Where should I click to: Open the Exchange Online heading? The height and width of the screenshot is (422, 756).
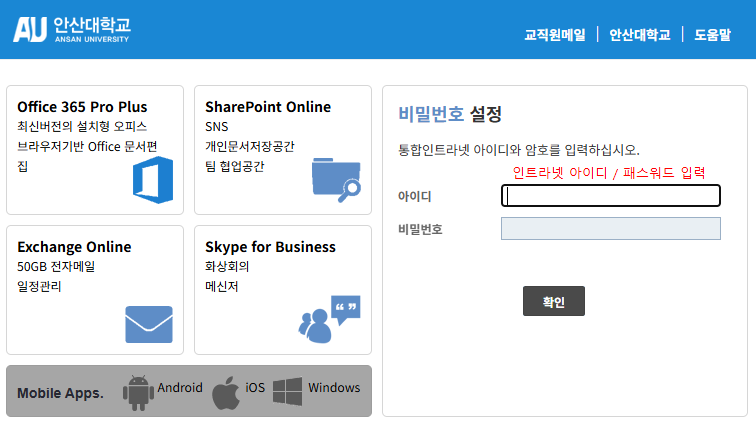tap(74, 247)
